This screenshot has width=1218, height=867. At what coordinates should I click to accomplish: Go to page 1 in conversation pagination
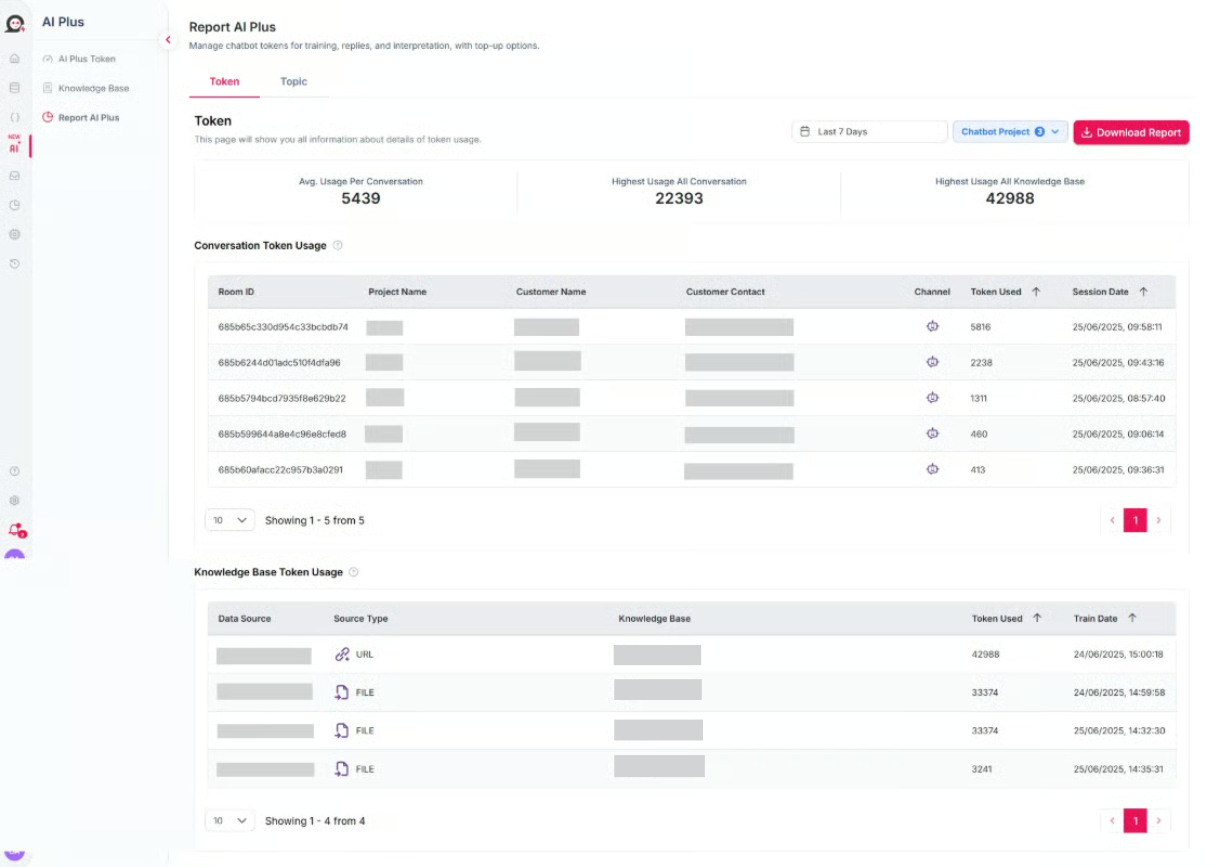[x=1135, y=520]
